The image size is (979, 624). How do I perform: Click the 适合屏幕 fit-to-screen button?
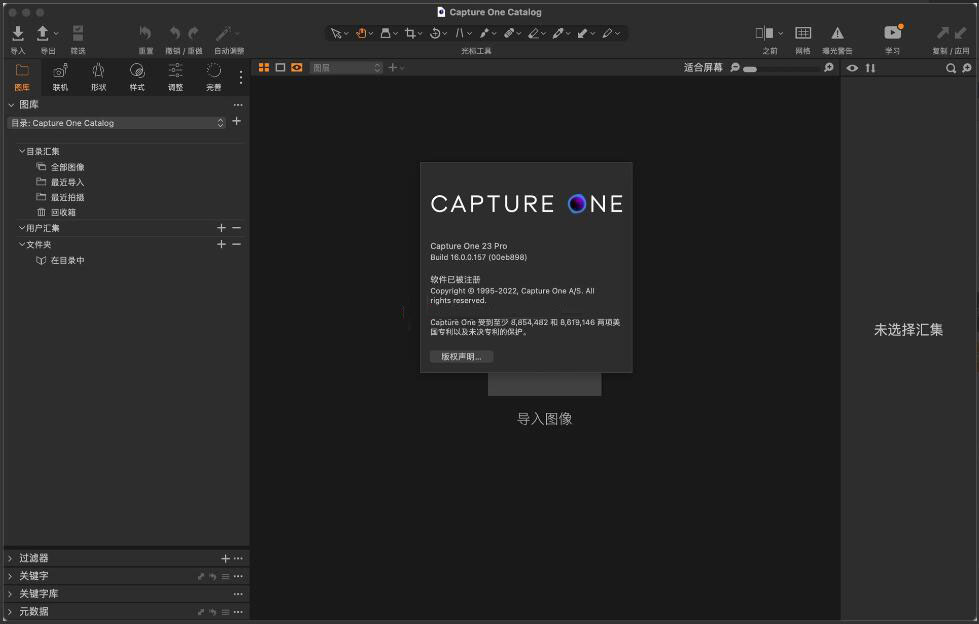click(x=703, y=67)
